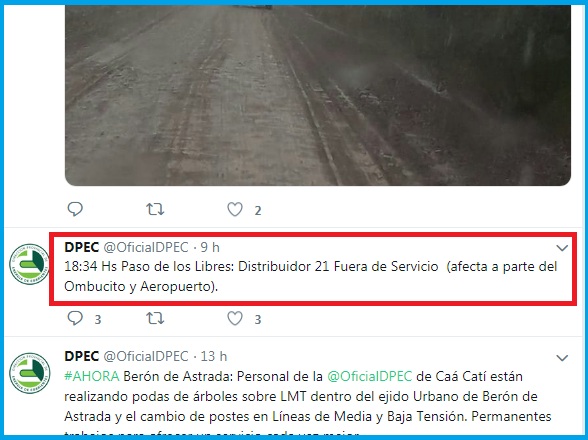Click DPEC name on the 9 h tweet
588x440 pixels.
coord(81,247)
